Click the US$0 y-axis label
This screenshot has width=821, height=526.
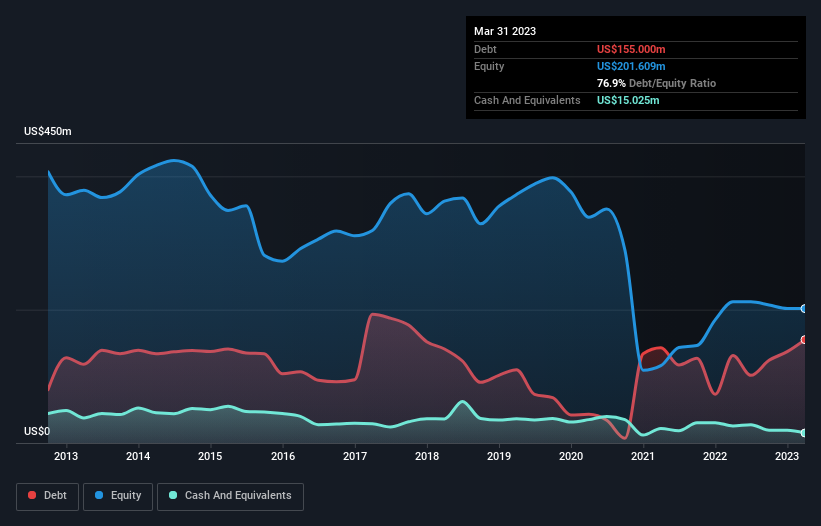click(37, 431)
